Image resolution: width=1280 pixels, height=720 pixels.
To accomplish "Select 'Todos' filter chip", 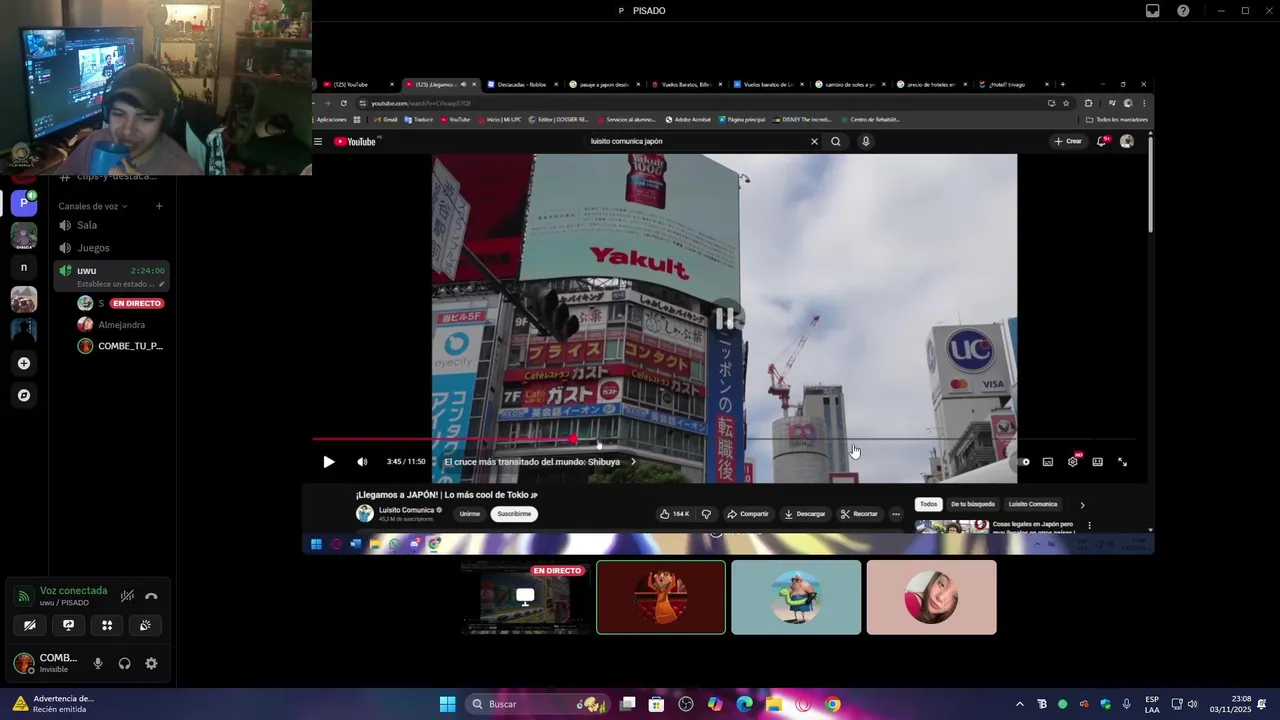I will (929, 504).
